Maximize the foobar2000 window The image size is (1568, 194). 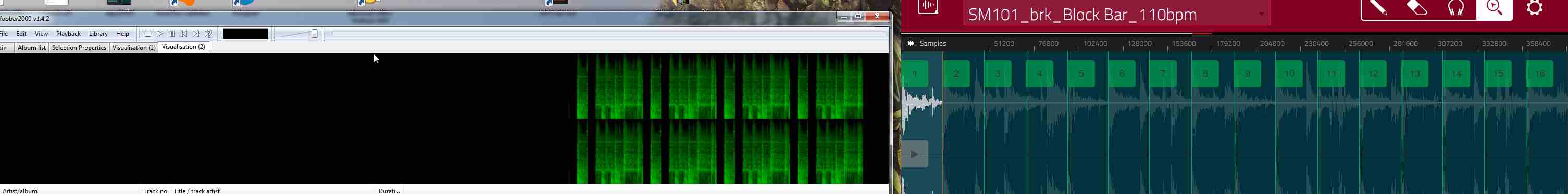point(858,17)
